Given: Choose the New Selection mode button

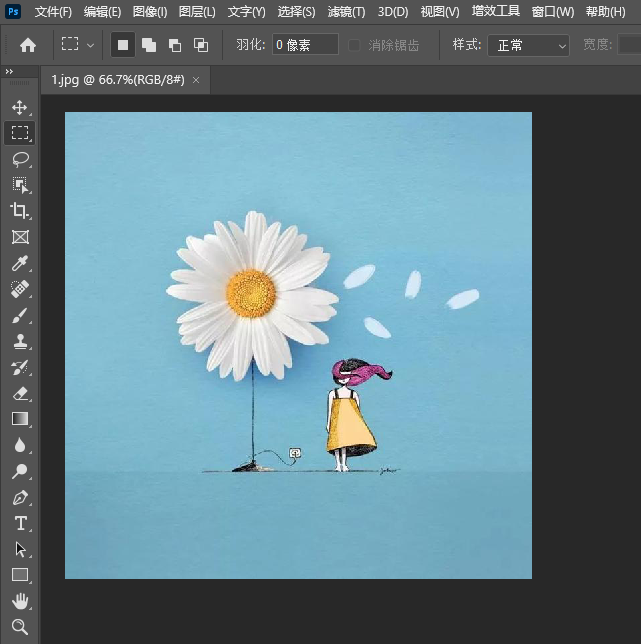Looking at the screenshot, I should [x=123, y=45].
